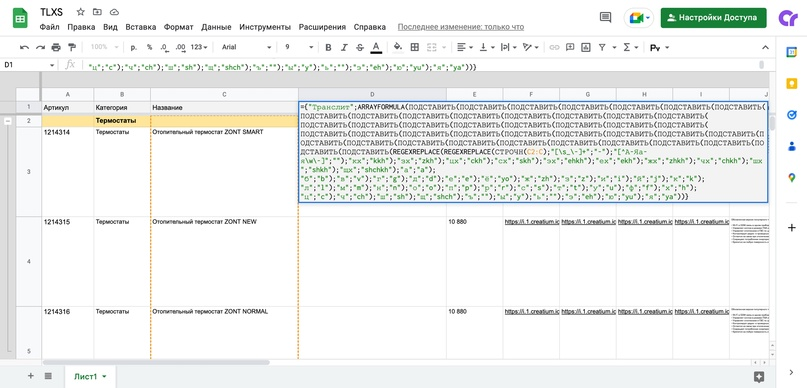The height and width of the screenshot is (388, 807).
Task: Open the Лист1 sheet tab
Action: (90, 377)
